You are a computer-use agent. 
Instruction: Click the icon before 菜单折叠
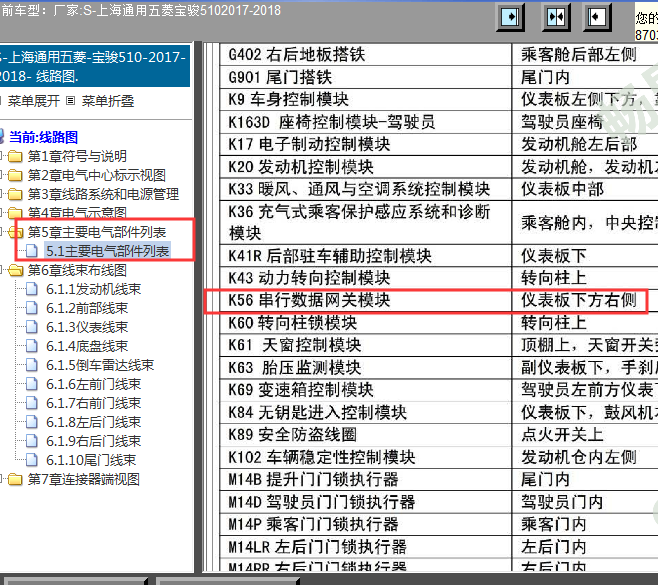[x=70, y=101]
